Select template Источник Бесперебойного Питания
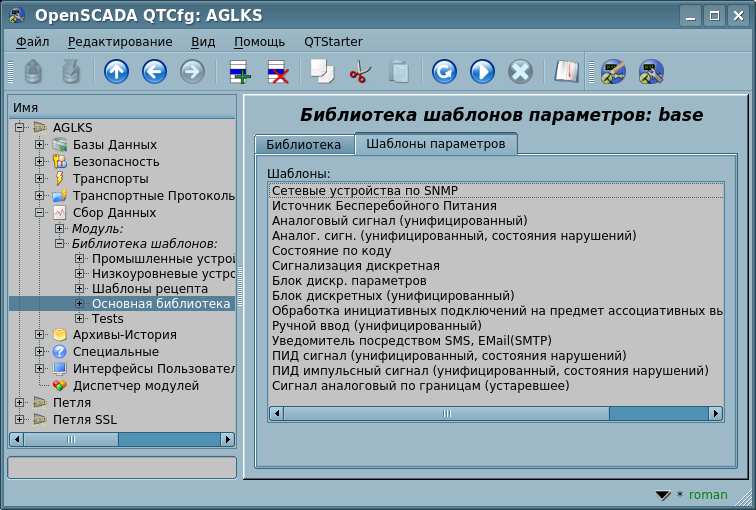Viewport: 756px width, 510px height. [496, 206]
